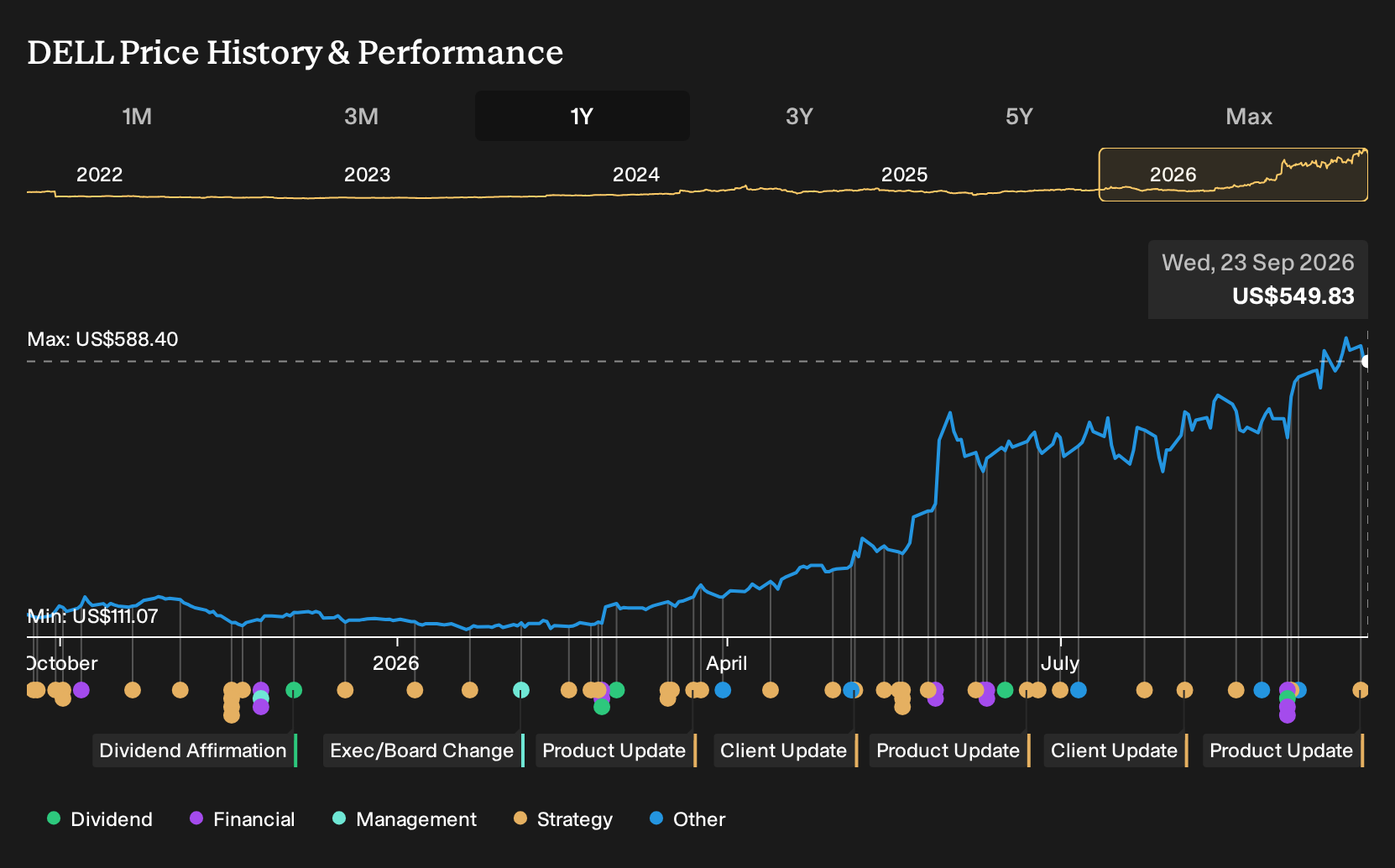
Task: Toggle the Other legend filter
Action: click(687, 819)
